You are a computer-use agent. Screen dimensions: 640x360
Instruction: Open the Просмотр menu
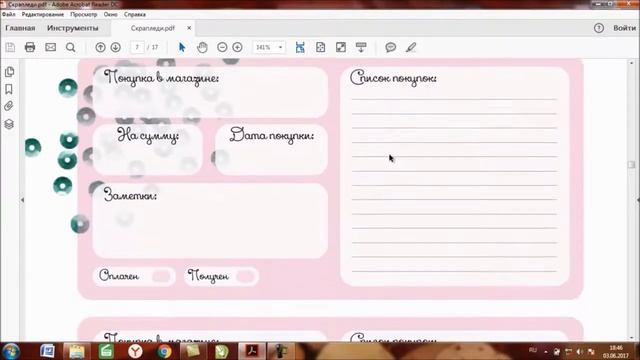84,14
